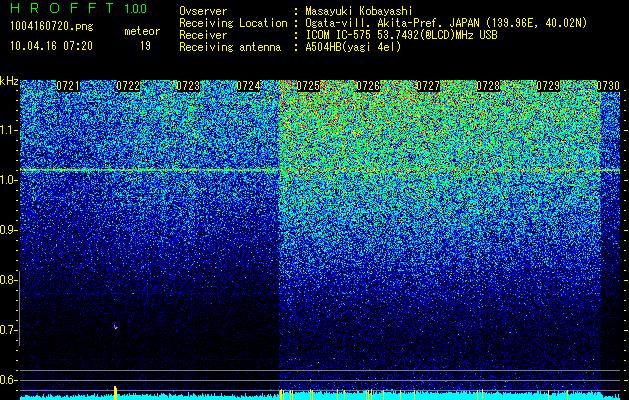Select the ICOM IC-575 53.7492 MHz USB text
This screenshot has height=400, width=629.
(401, 35)
